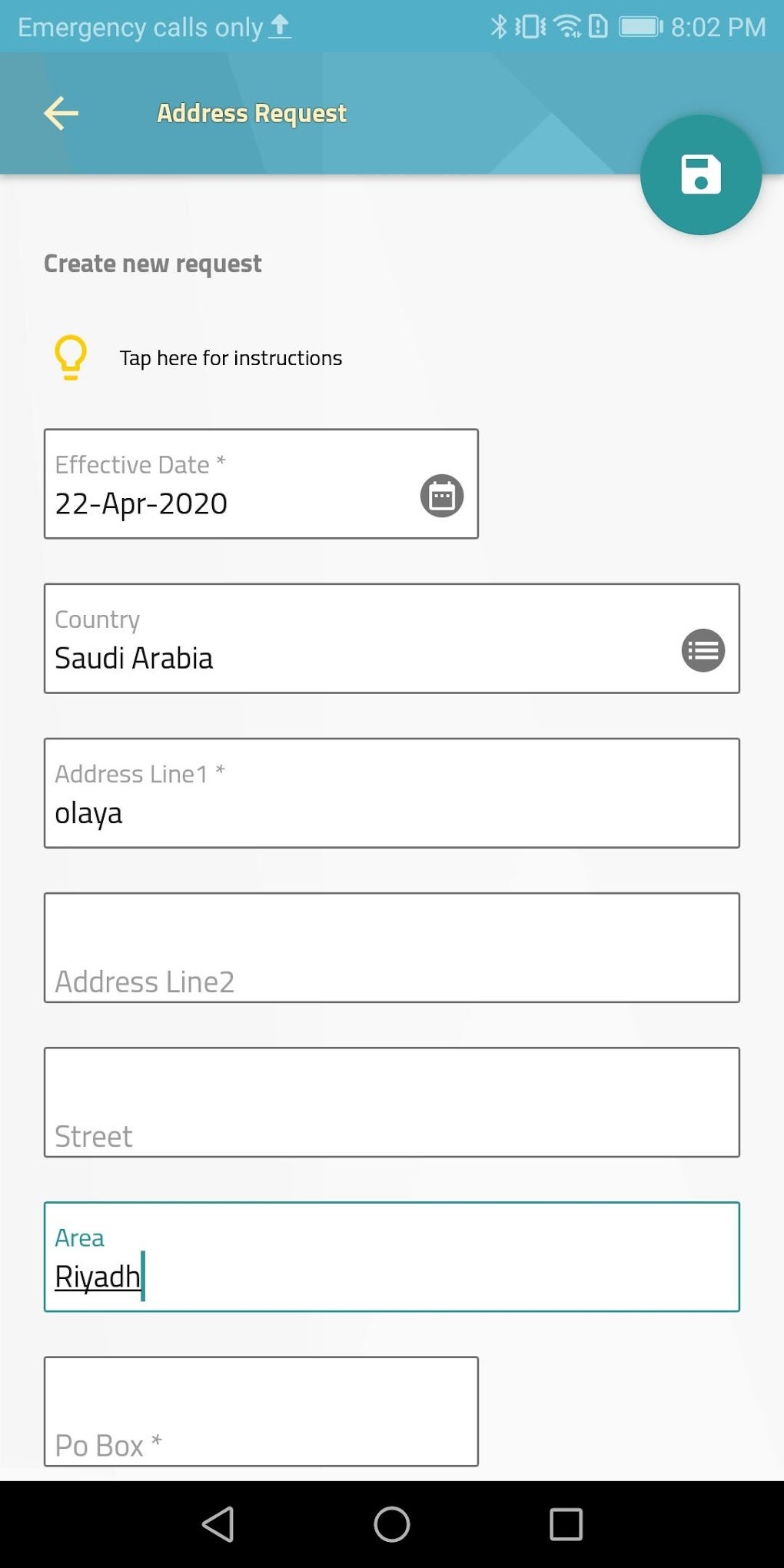Tap Android home navigation button

pyautogui.click(x=392, y=1523)
